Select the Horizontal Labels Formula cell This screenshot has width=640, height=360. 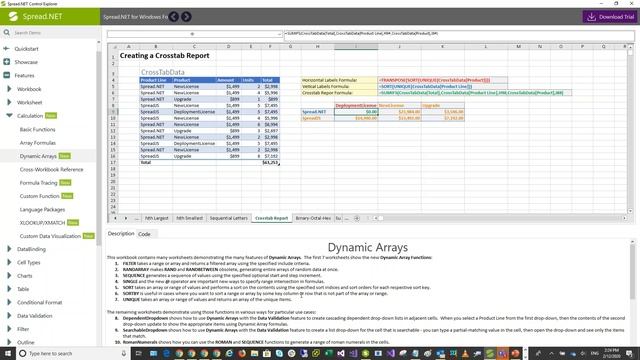point(340,80)
